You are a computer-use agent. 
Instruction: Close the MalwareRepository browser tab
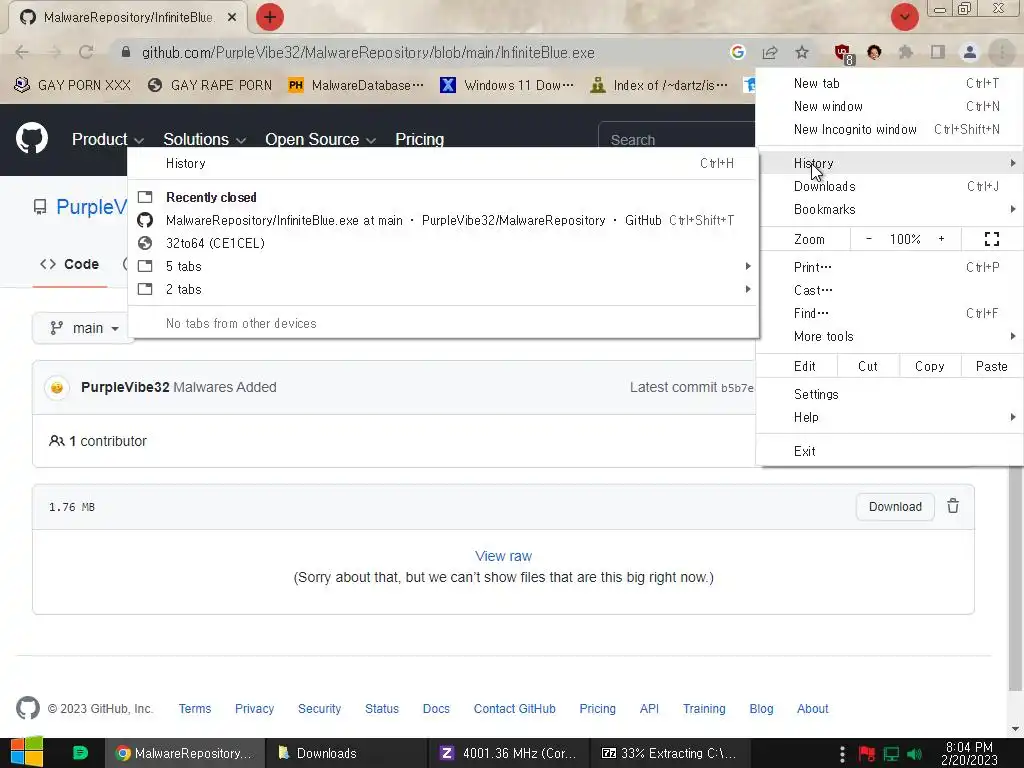pyautogui.click(x=232, y=18)
